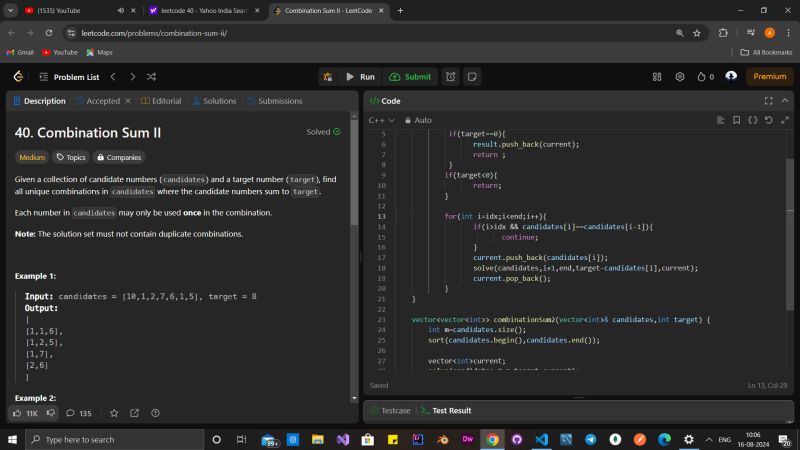Click the Run button
The image size is (800, 450).
pyautogui.click(x=359, y=77)
